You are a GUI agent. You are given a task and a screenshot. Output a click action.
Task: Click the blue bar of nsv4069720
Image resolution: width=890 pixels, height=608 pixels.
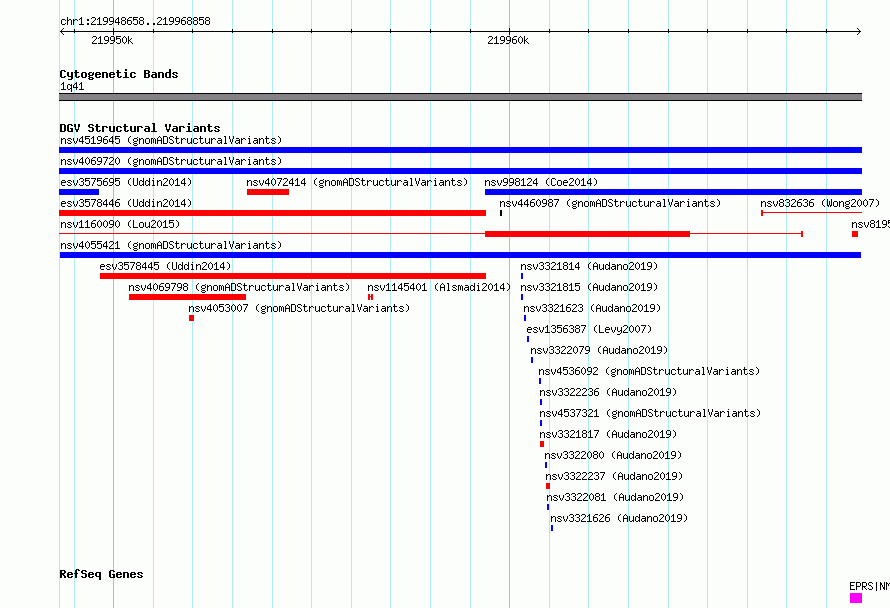click(460, 171)
